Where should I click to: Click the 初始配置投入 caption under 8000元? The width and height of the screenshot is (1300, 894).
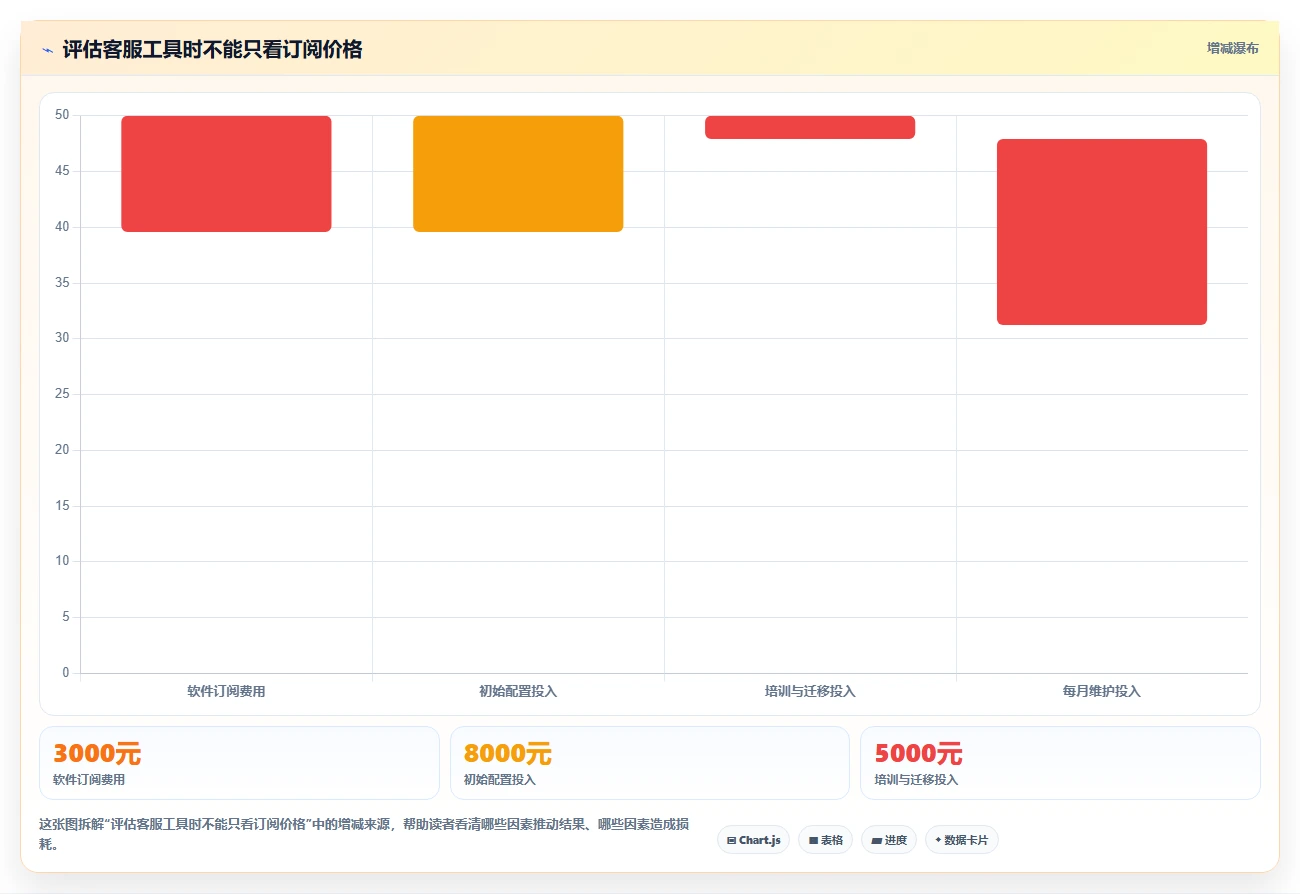500,780
